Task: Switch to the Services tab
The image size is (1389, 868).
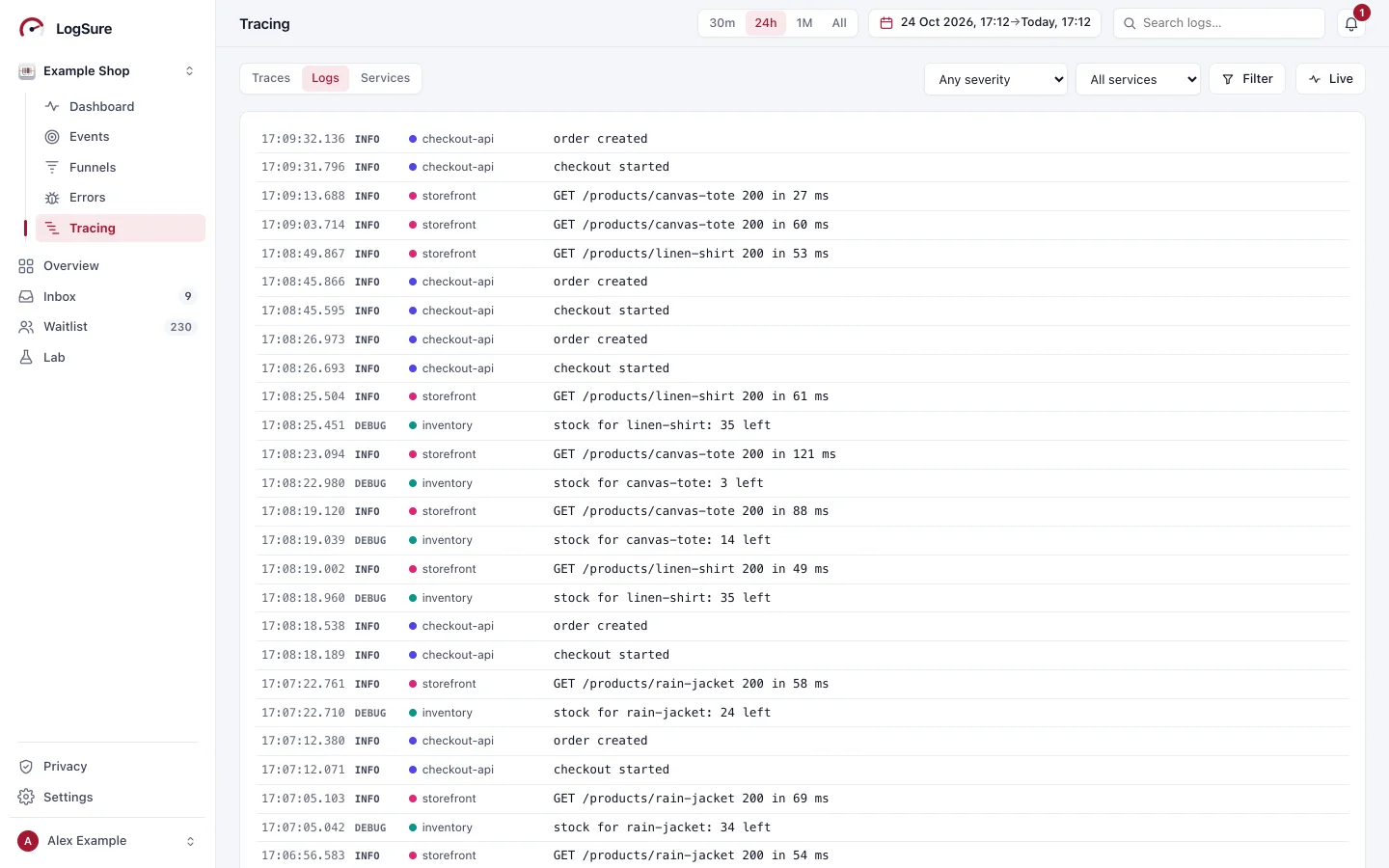Action: (x=385, y=78)
